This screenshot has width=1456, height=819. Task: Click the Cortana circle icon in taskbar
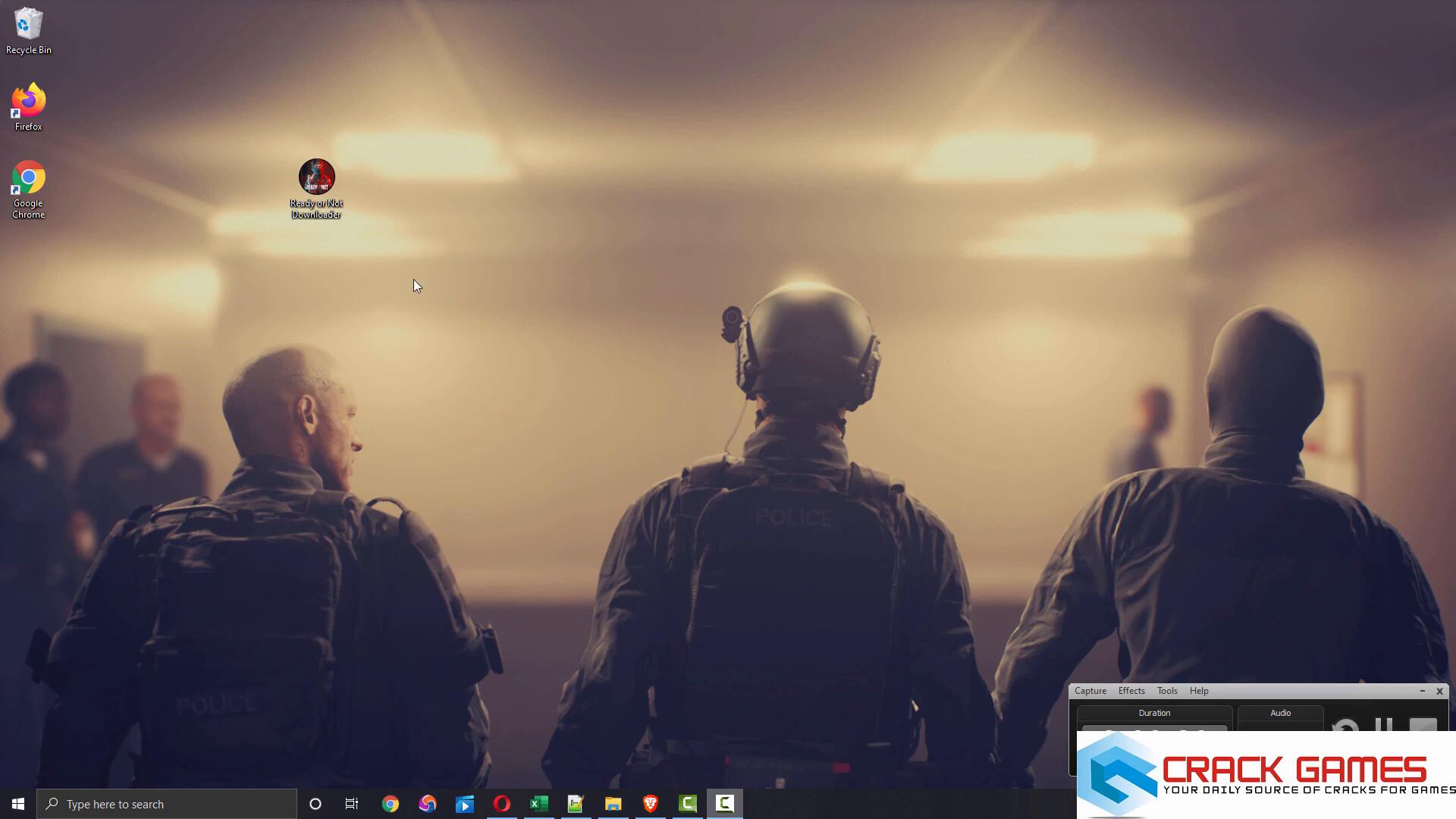coord(315,804)
